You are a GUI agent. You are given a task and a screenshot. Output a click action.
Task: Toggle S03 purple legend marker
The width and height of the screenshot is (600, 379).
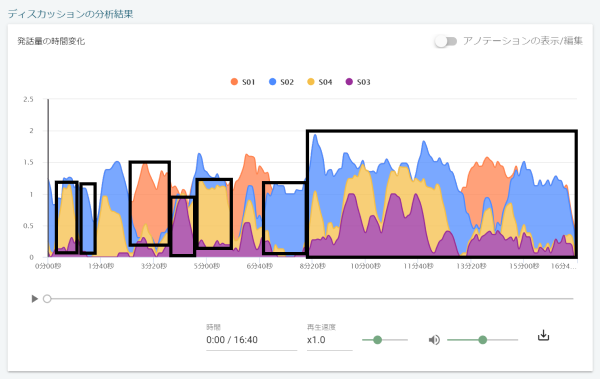point(349,82)
